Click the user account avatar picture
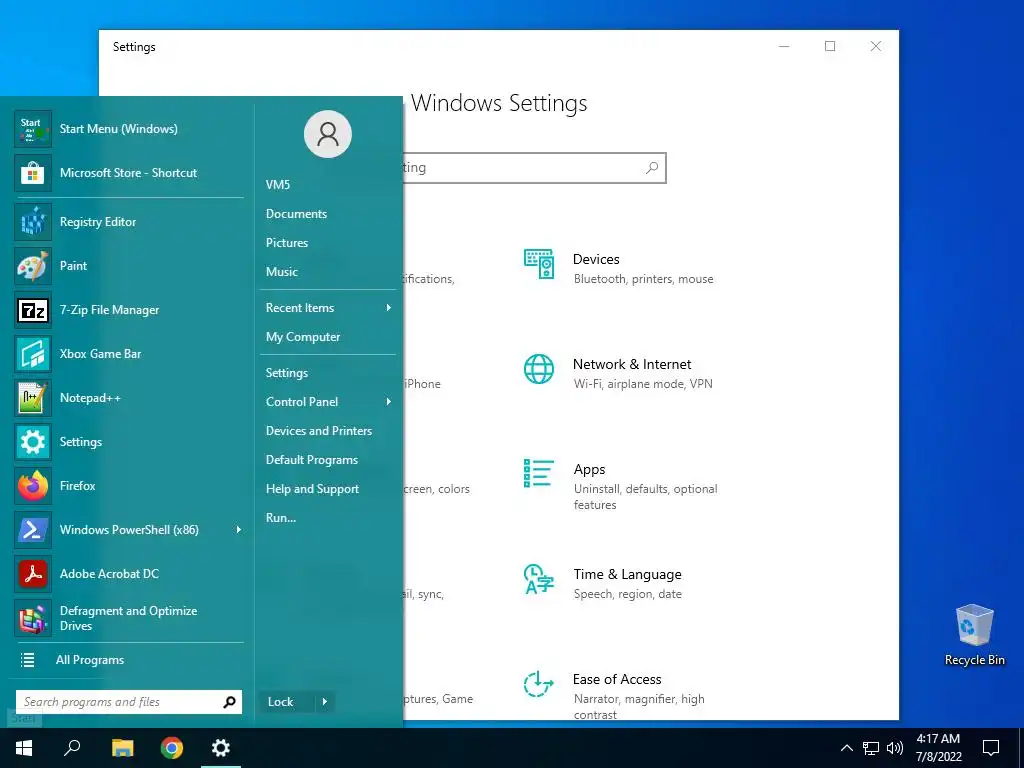Image resolution: width=1024 pixels, height=768 pixels. point(328,134)
